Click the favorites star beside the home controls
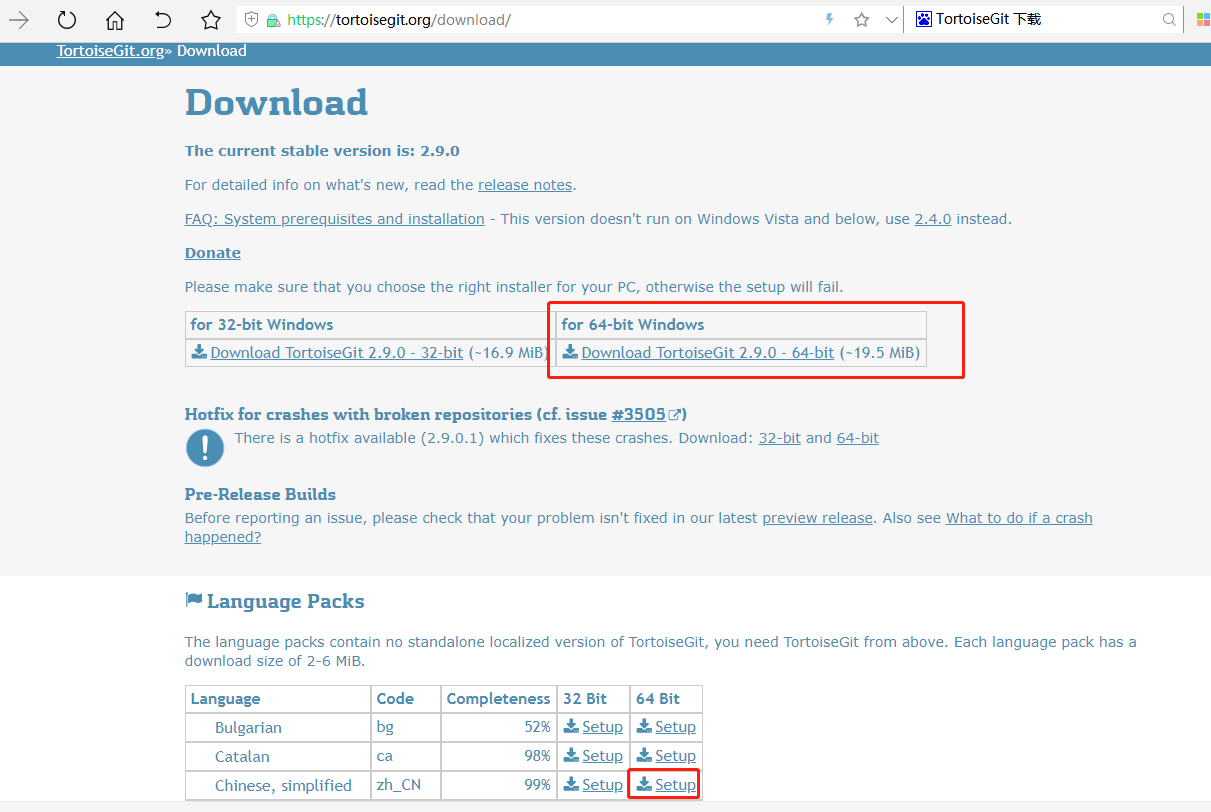1211x812 pixels. (x=210, y=19)
